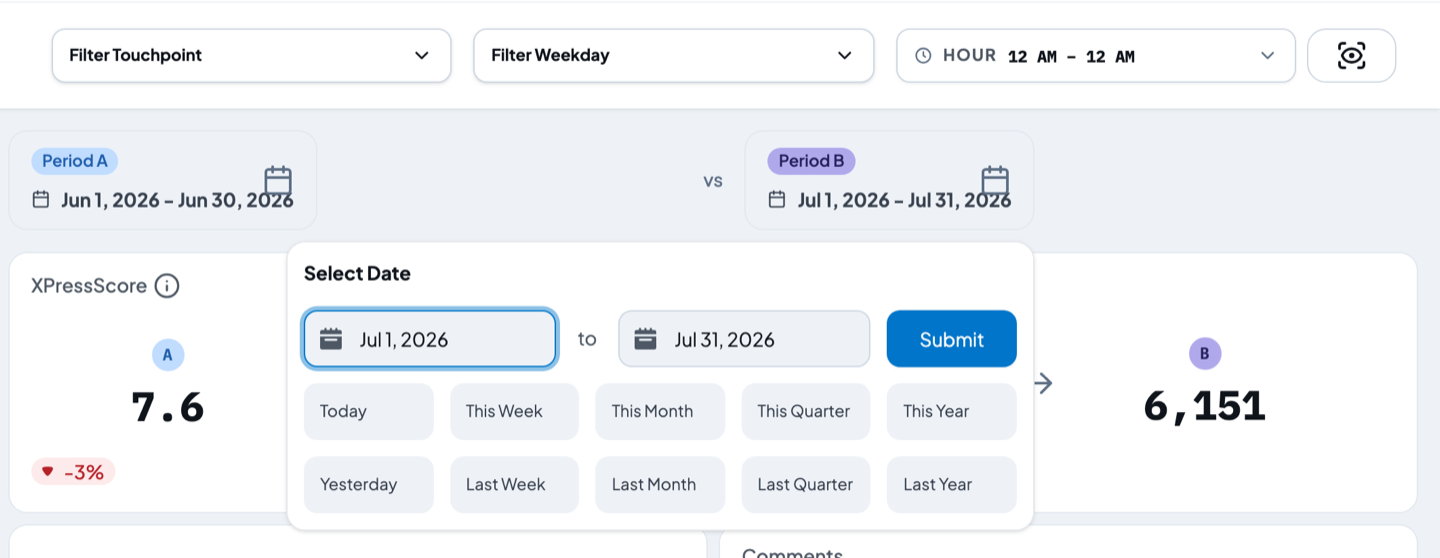The width and height of the screenshot is (1440, 558).
Task: Choose the This Quarter preset
Action: (806, 411)
